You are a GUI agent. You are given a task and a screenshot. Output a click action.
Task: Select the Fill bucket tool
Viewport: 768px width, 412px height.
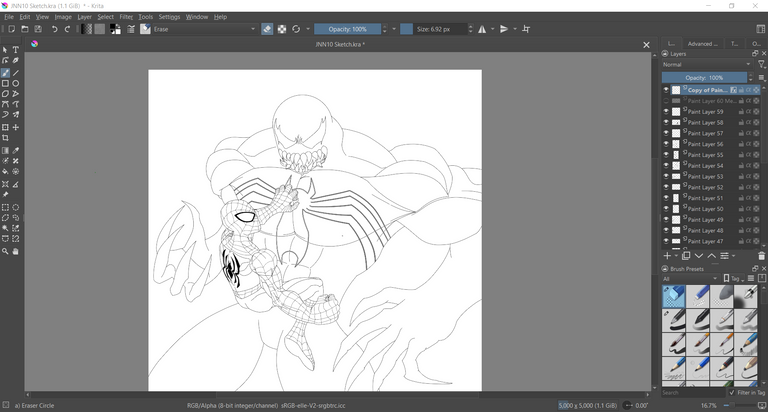(x=5, y=172)
